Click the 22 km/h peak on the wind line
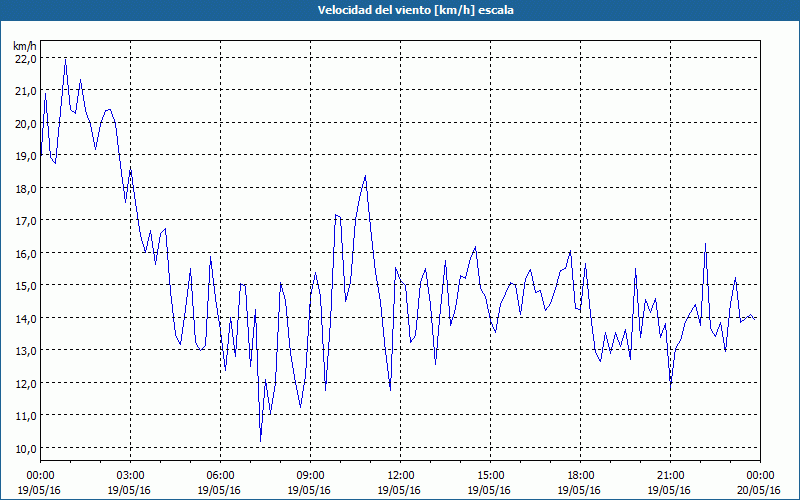 (x=65, y=60)
